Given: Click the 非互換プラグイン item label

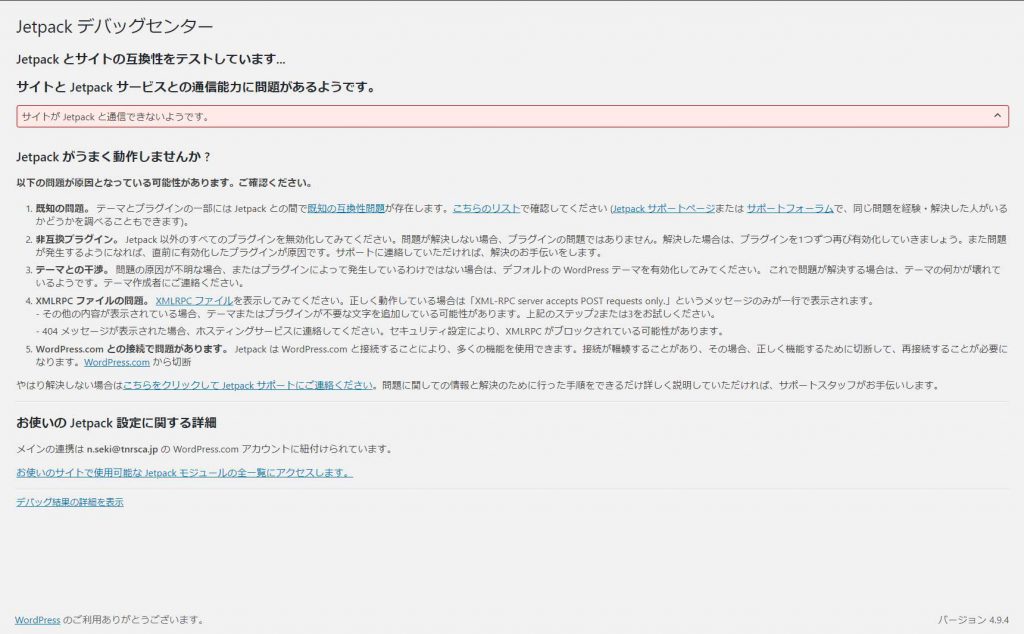Looking at the screenshot, I should (x=77, y=239).
